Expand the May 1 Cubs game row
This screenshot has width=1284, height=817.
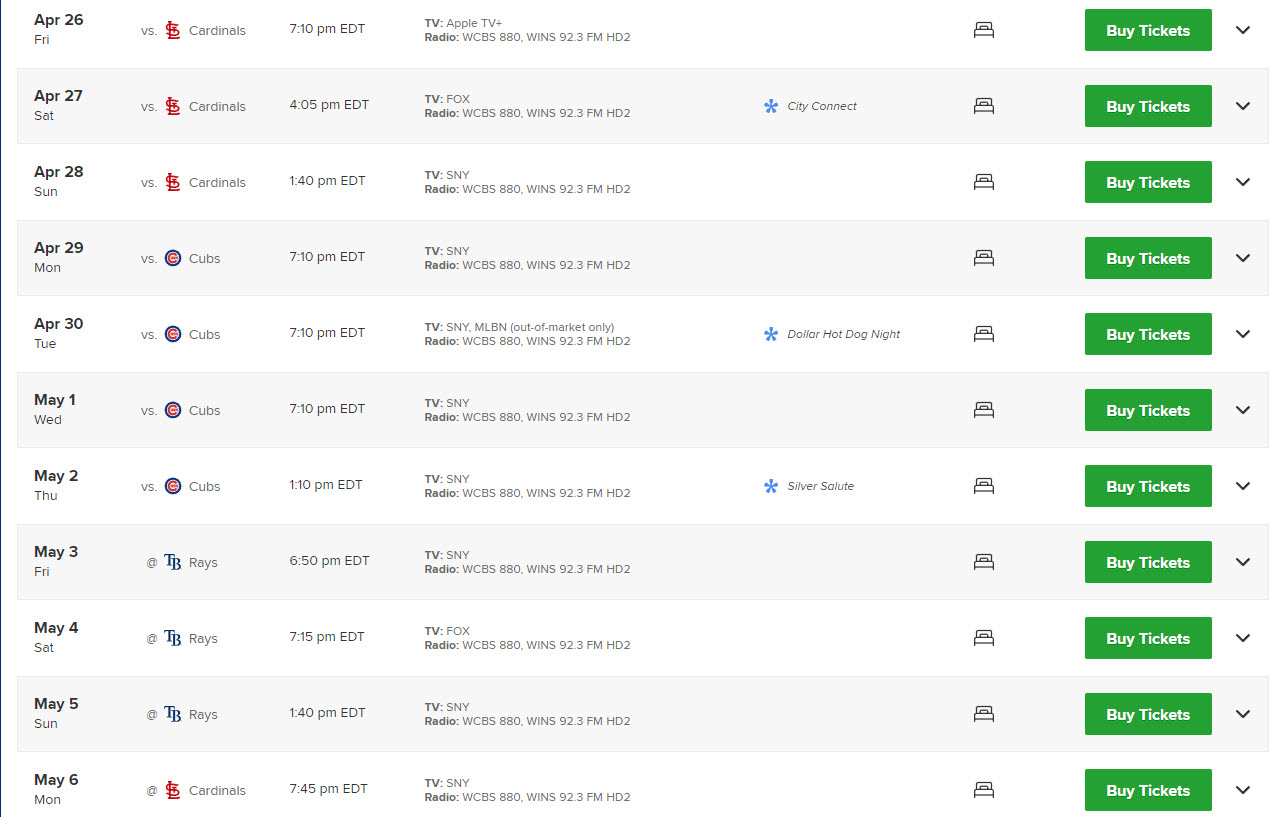1243,410
